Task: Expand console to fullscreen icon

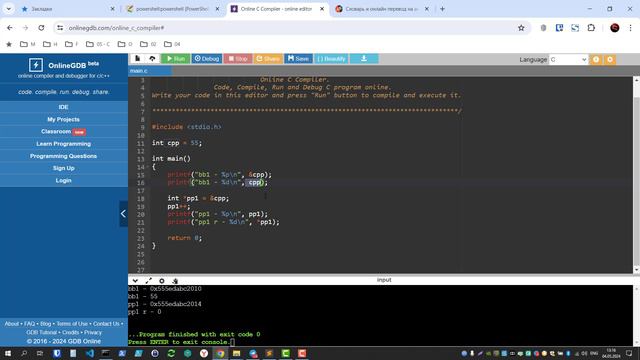Action: coord(149,281)
